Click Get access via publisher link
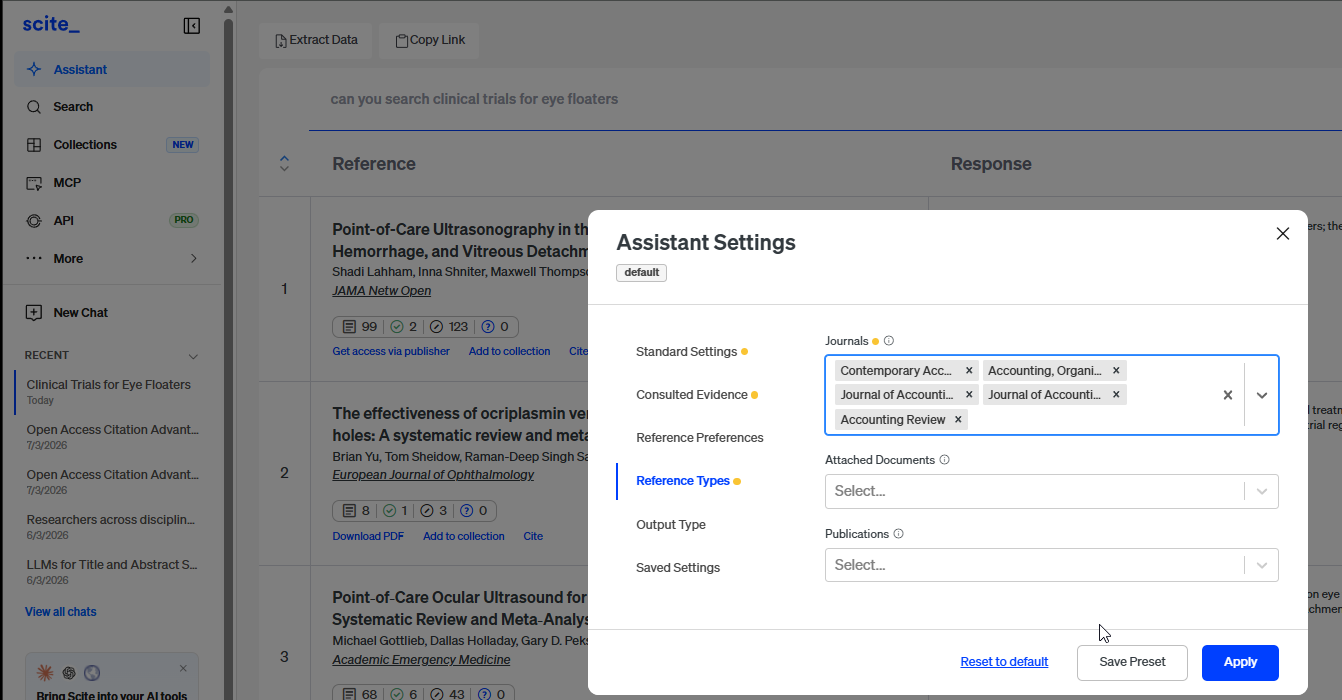This screenshot has width=1342, height=700. click(391, 351)
